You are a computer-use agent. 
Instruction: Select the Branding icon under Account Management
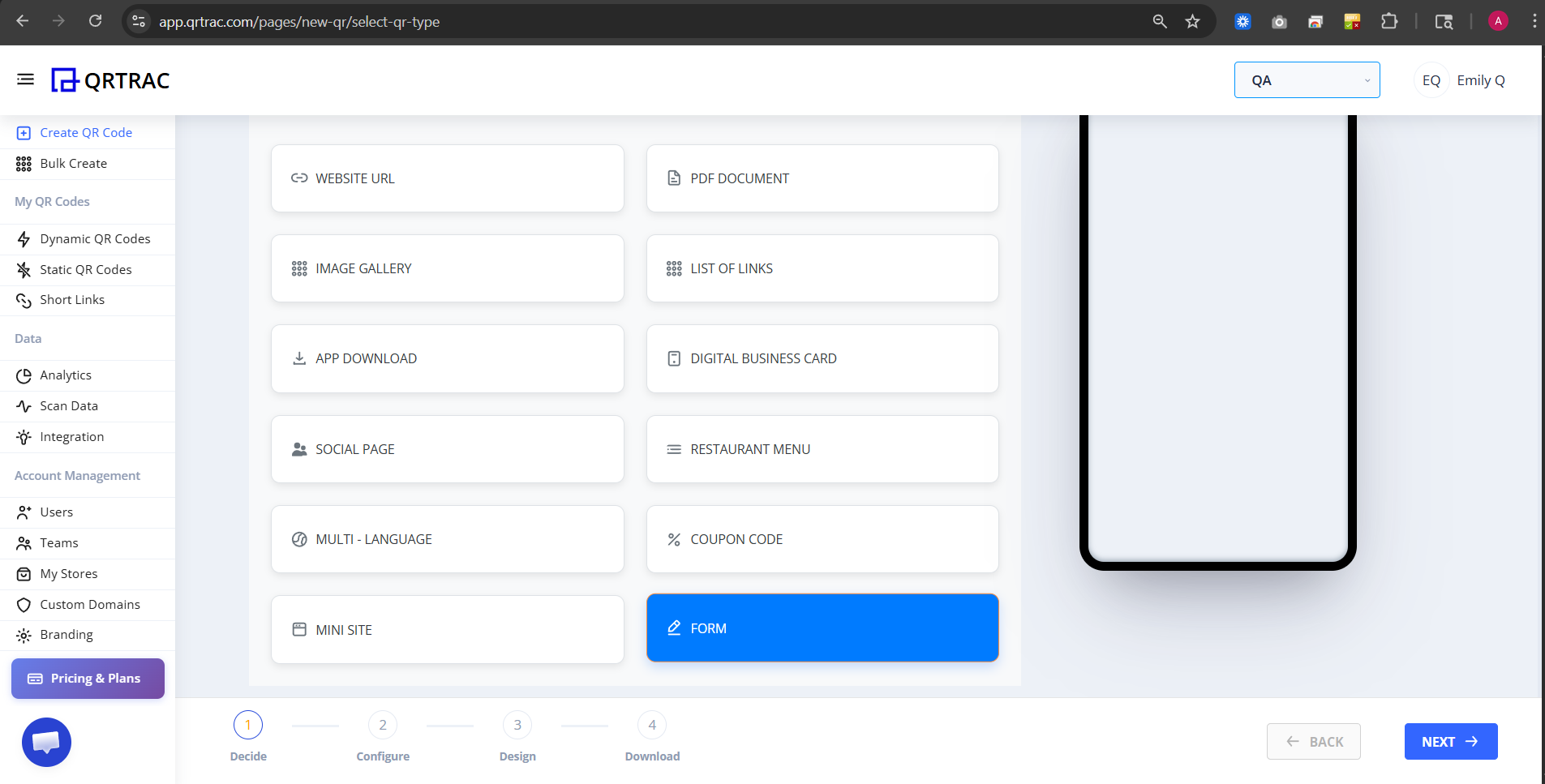(x=24, y=634)
